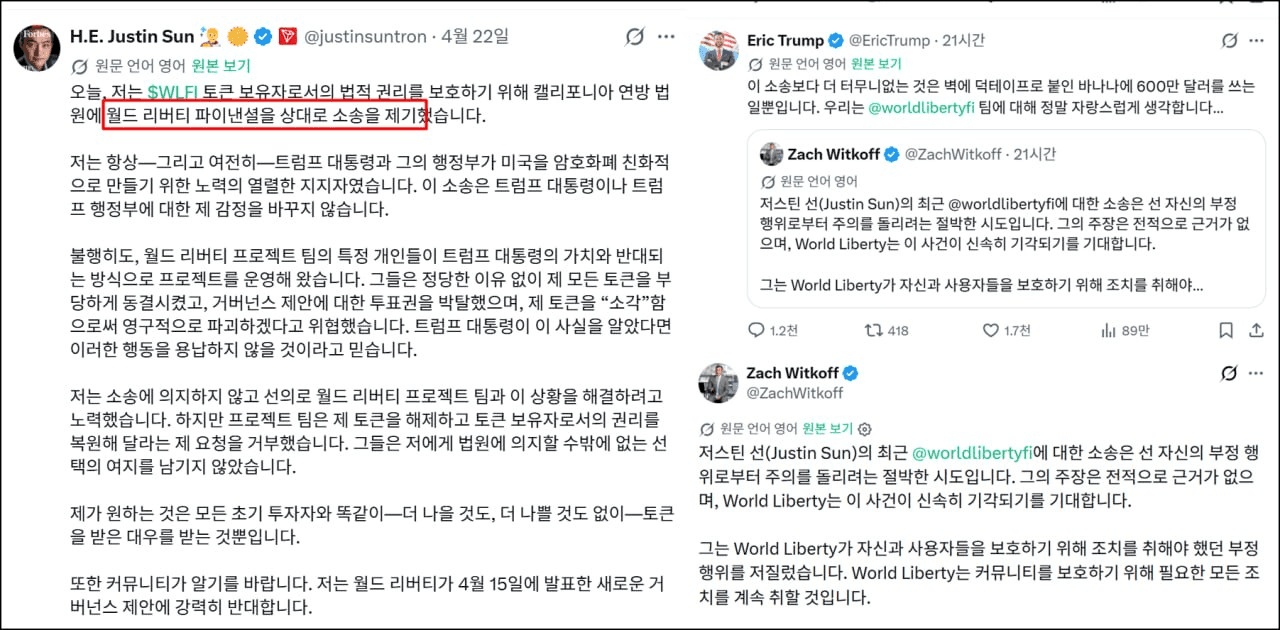
Task: Click the Grok icon on Zach Witkoff's post
Action: tap(1230, 373)
